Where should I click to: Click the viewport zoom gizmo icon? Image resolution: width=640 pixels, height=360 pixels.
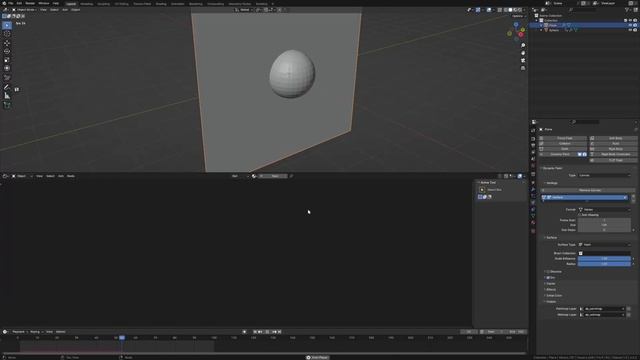(x=523, y=45)
